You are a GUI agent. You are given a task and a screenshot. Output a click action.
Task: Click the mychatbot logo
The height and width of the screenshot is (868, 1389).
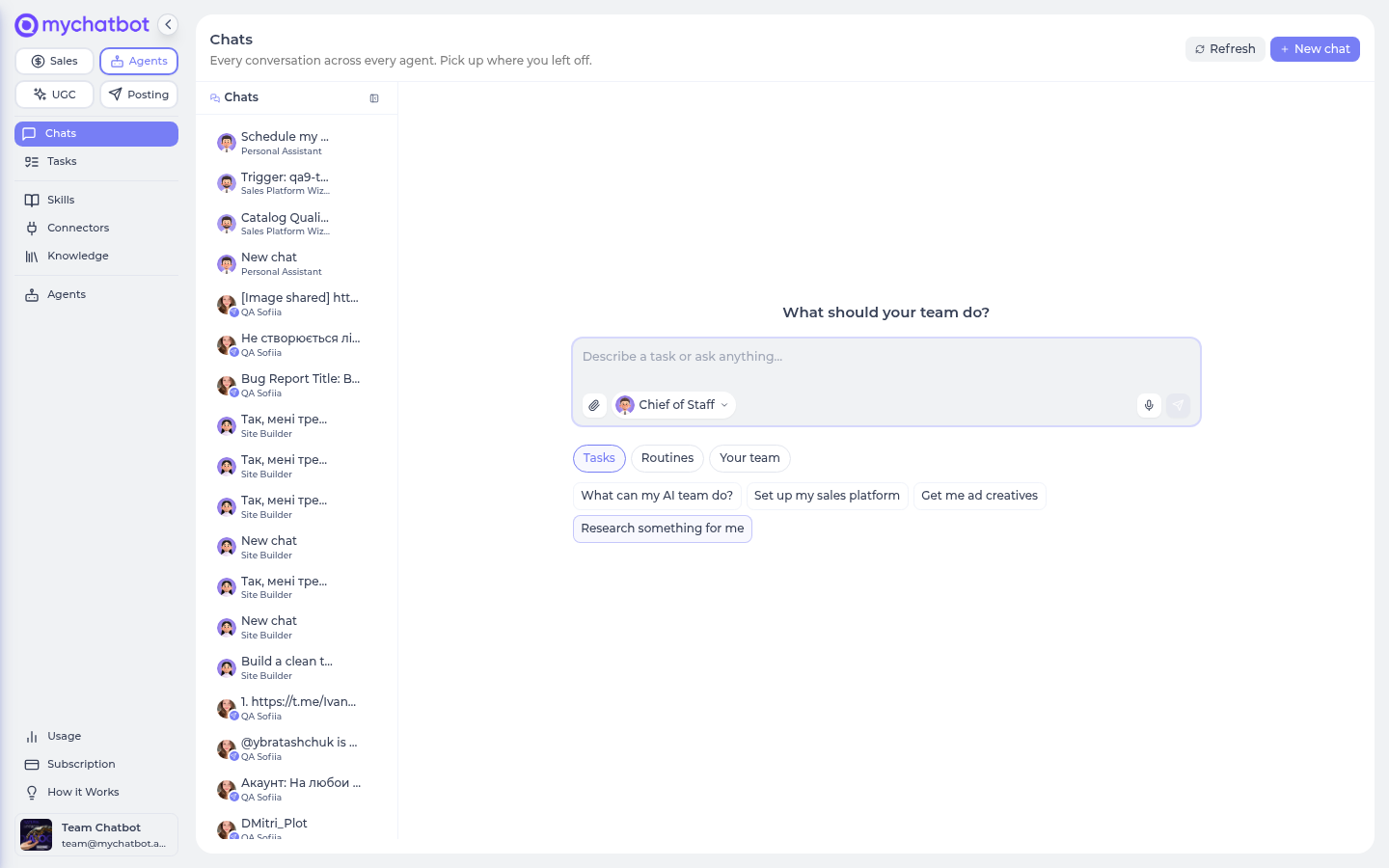[x=82, y=25]
